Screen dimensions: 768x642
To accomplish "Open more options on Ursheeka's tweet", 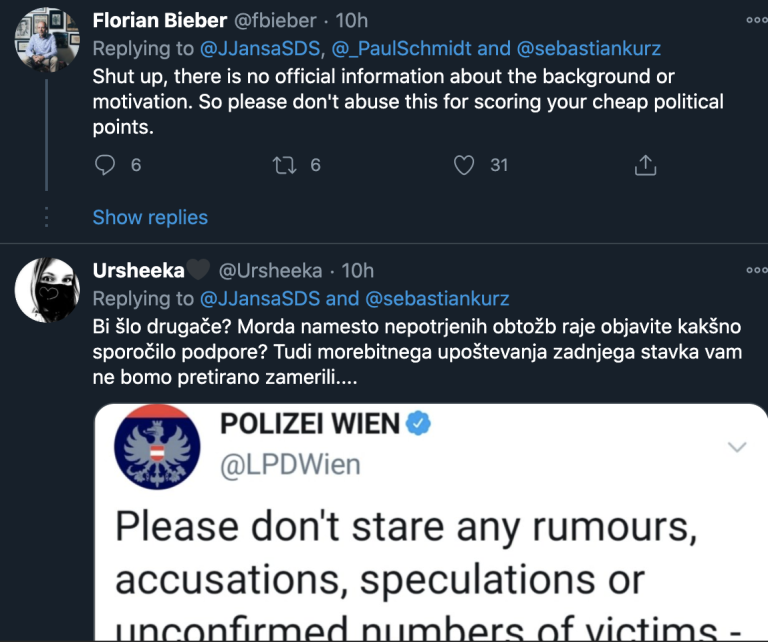I will [x=756, y=270].
